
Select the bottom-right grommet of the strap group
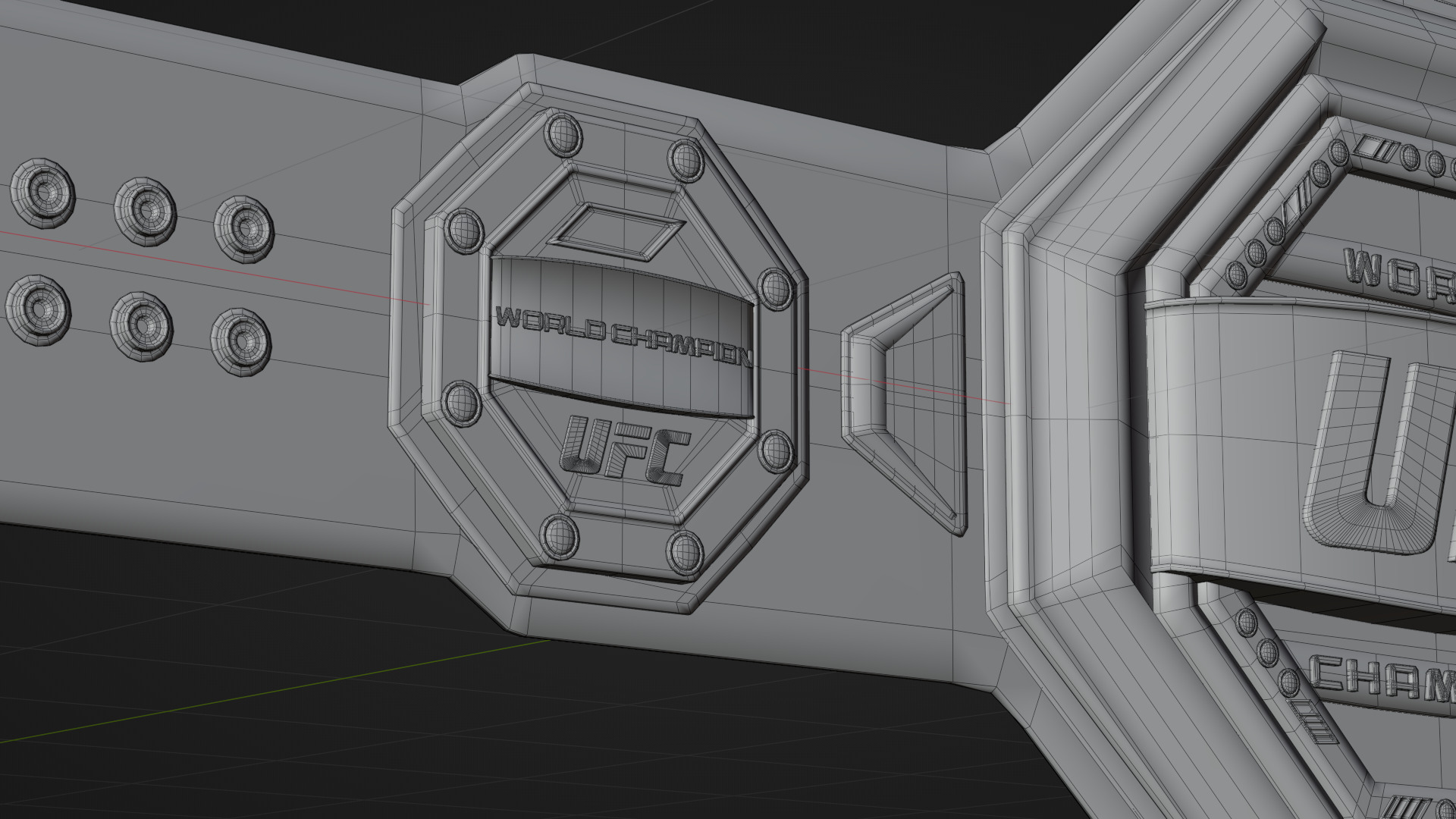pos(241,341)
